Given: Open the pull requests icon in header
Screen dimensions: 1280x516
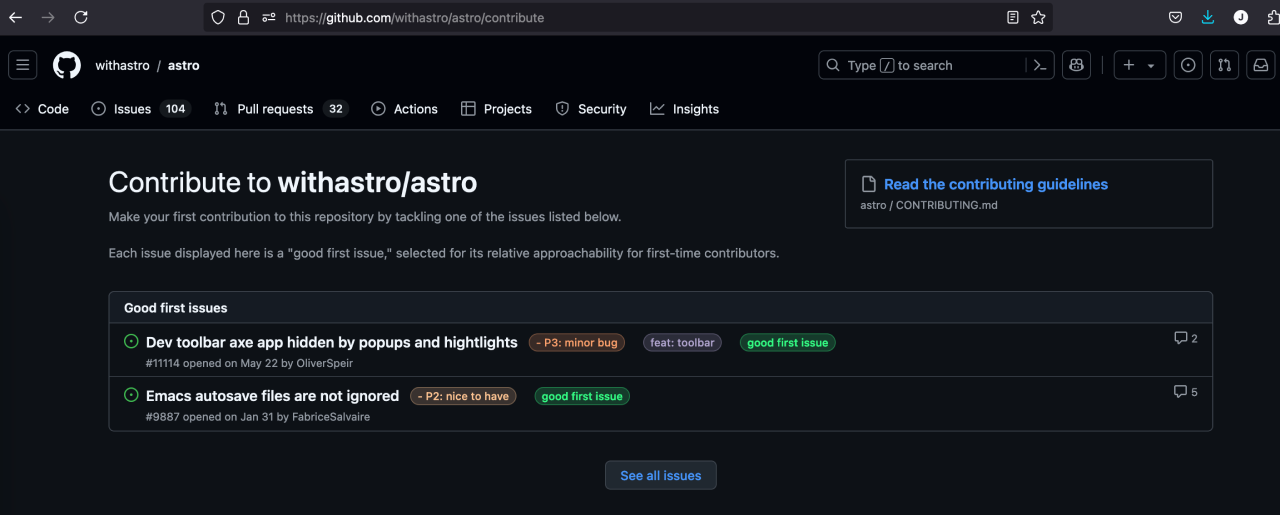Looking at the screenshot, I should pyautogui.click(x=1224, y=65).
